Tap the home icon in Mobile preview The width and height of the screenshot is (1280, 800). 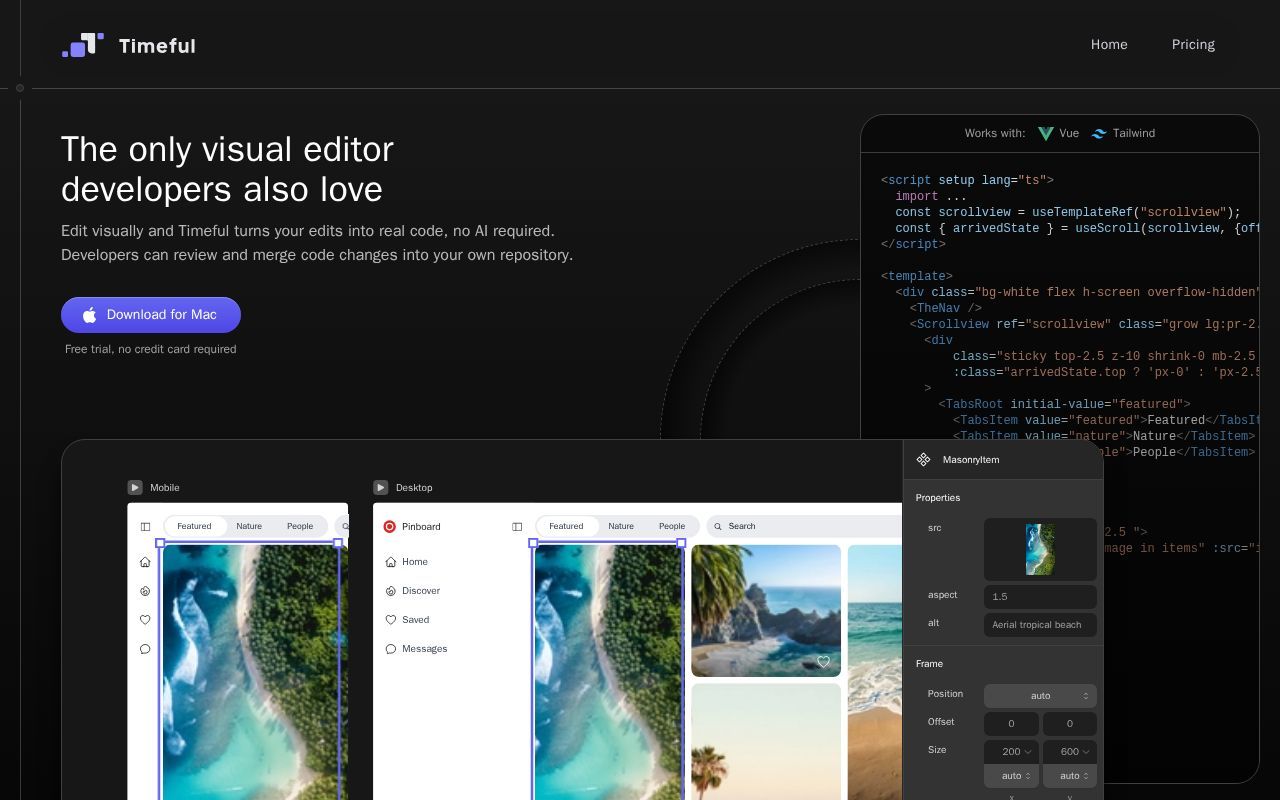(x=145, y=562)
